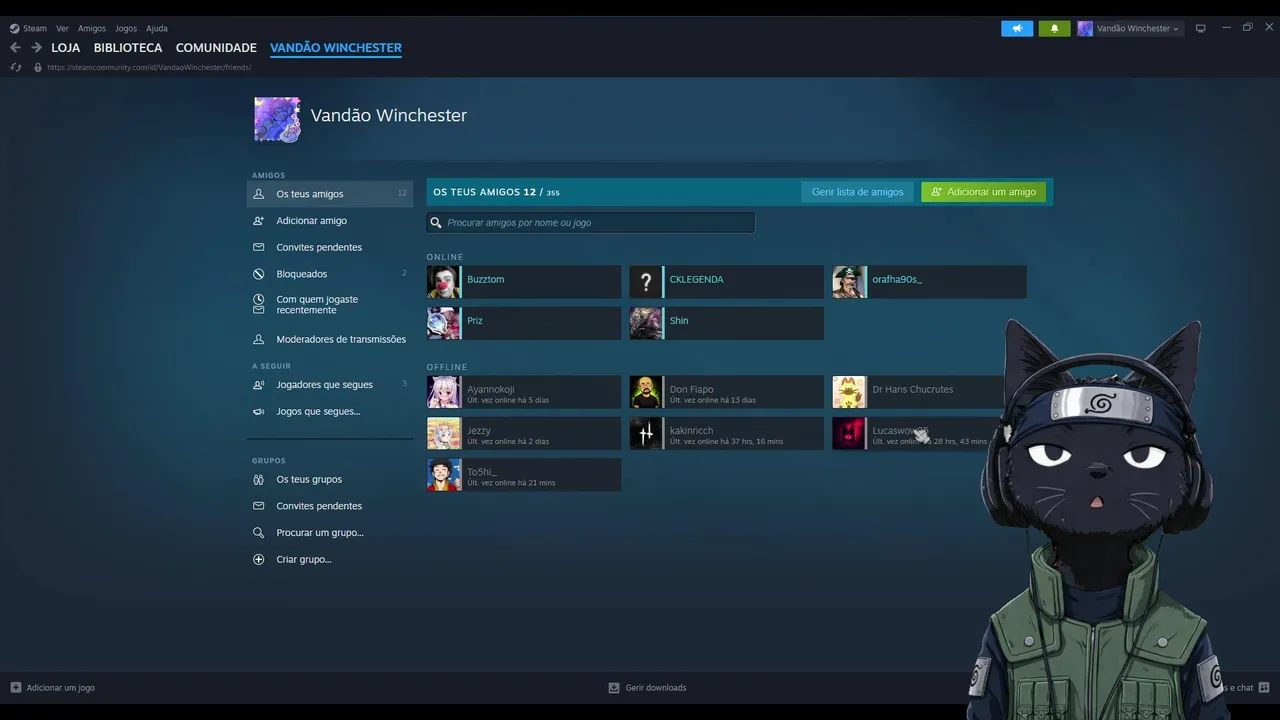The width and height of the screenshot is (1280, 720).
Task: Open Ayannokoji's offline friend card
Action: click(524, 392)
